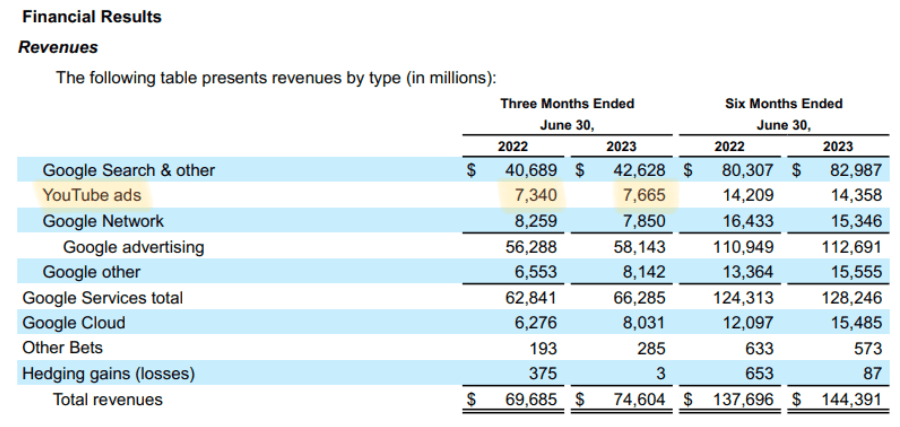This screenshot has height=427, width=900.
Task: Select Google other value 8,142
Action: pyautogui.click(x=643, y=271)
